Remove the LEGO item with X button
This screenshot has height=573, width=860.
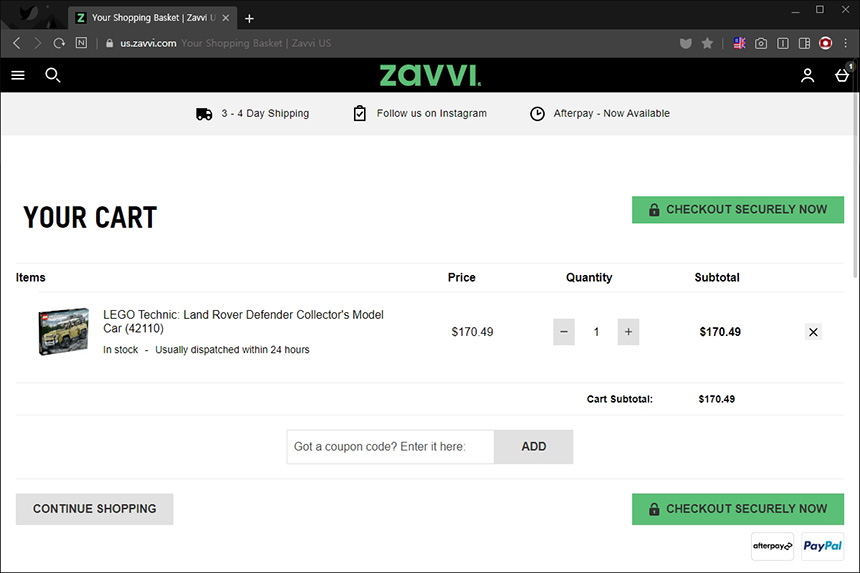coord(813,332)
